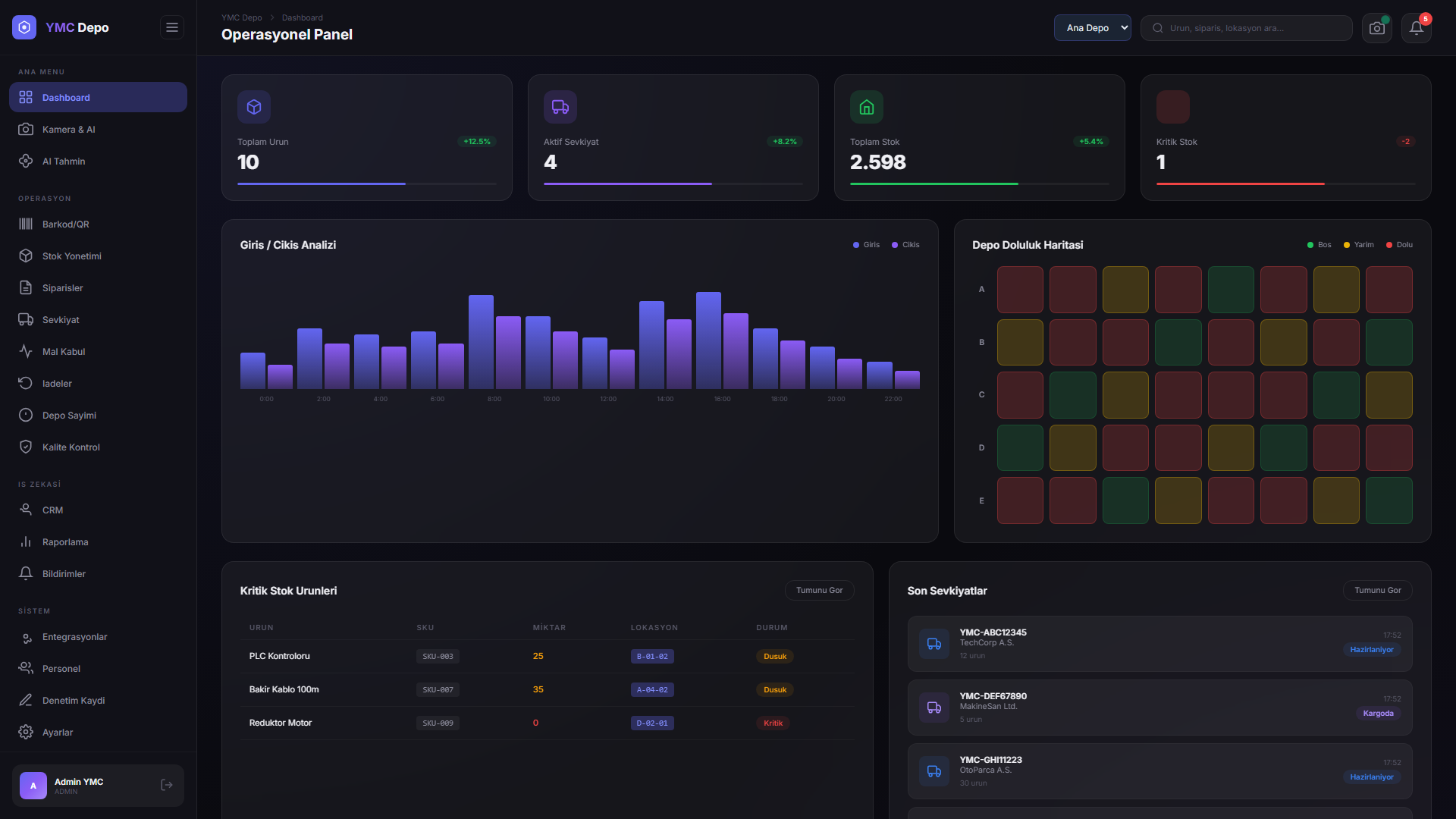The image size is (1456, 819).
Task: Open notifications bell in header
Action: pos(1417,28)
